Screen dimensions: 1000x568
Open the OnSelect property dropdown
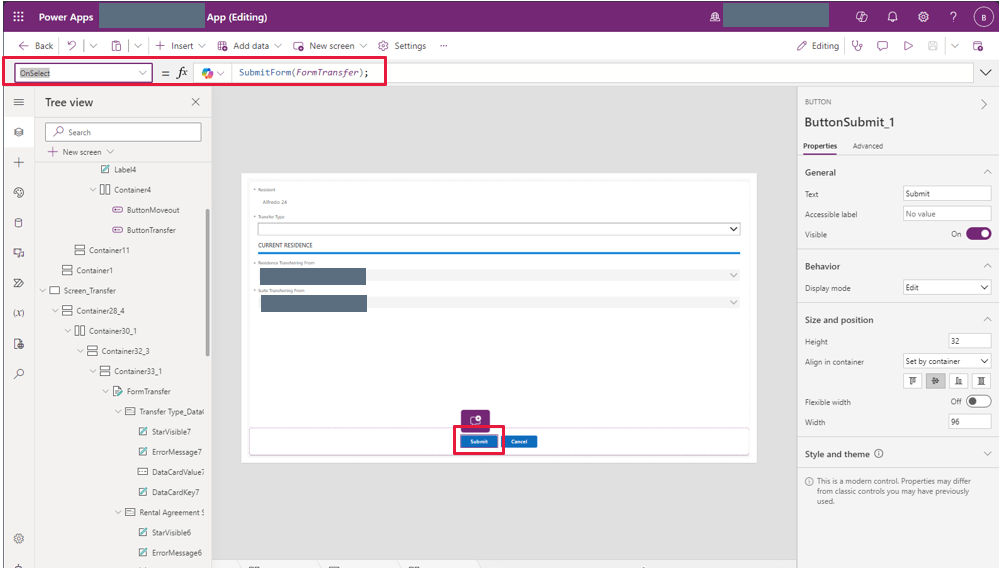[142, 73]
